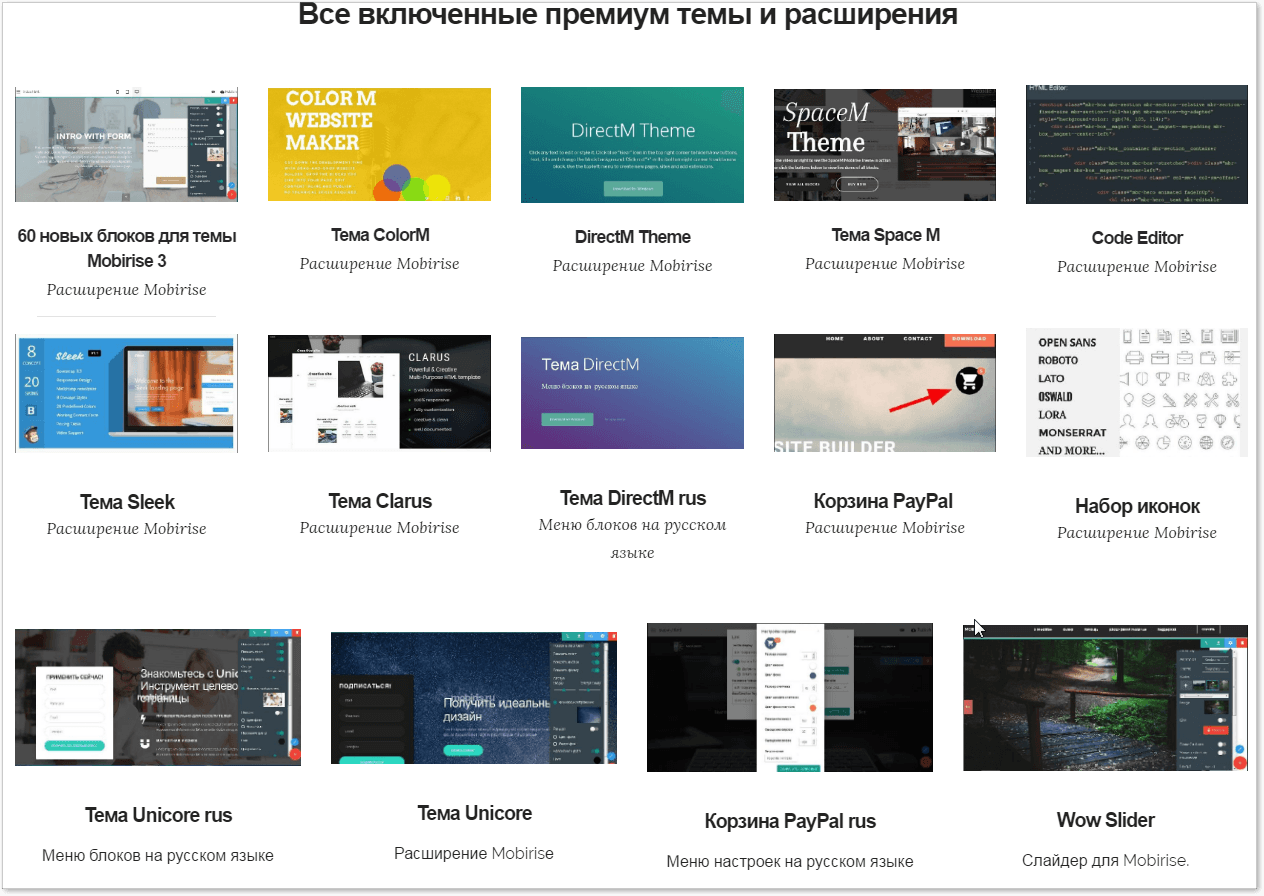Click the Тема Clarus title
The image size is (1264, 896).
pos(380,502)
